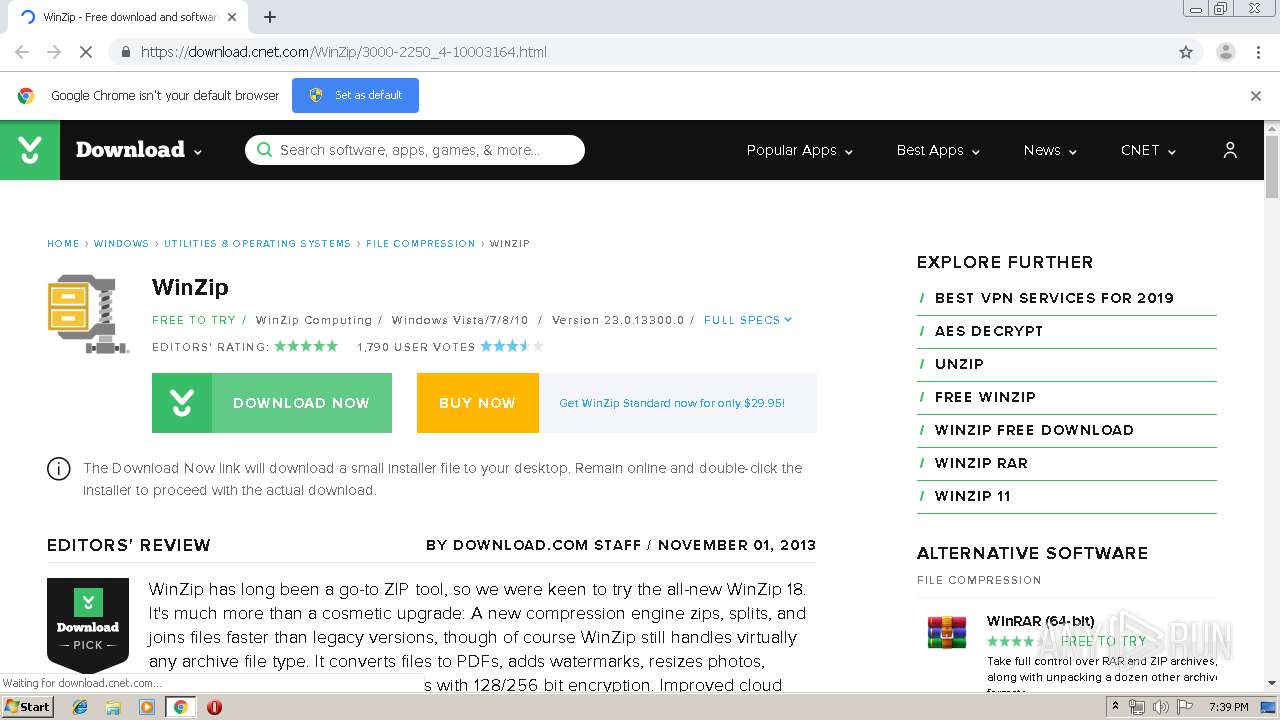Open Utilities & Operating Systems breadcrumb
Screen dimensions: 1280x720
click(257, 244)
